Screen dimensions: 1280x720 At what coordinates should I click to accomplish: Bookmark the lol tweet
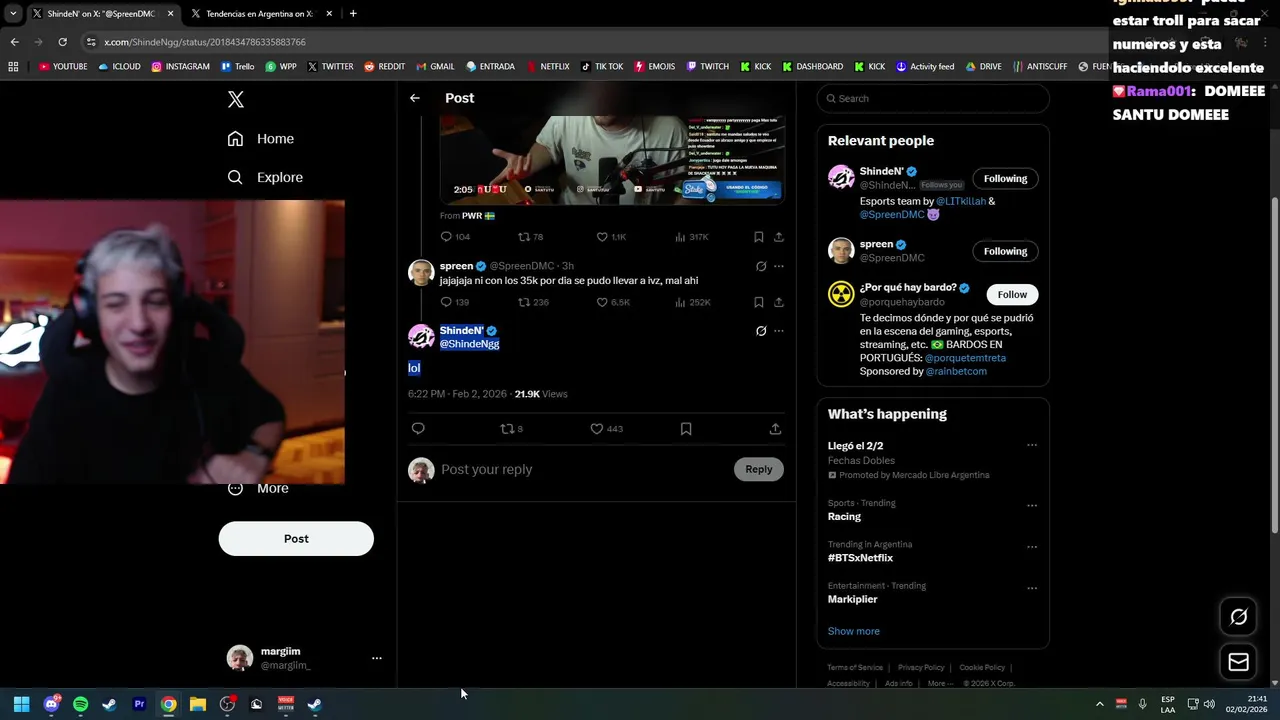coord(686,429)
